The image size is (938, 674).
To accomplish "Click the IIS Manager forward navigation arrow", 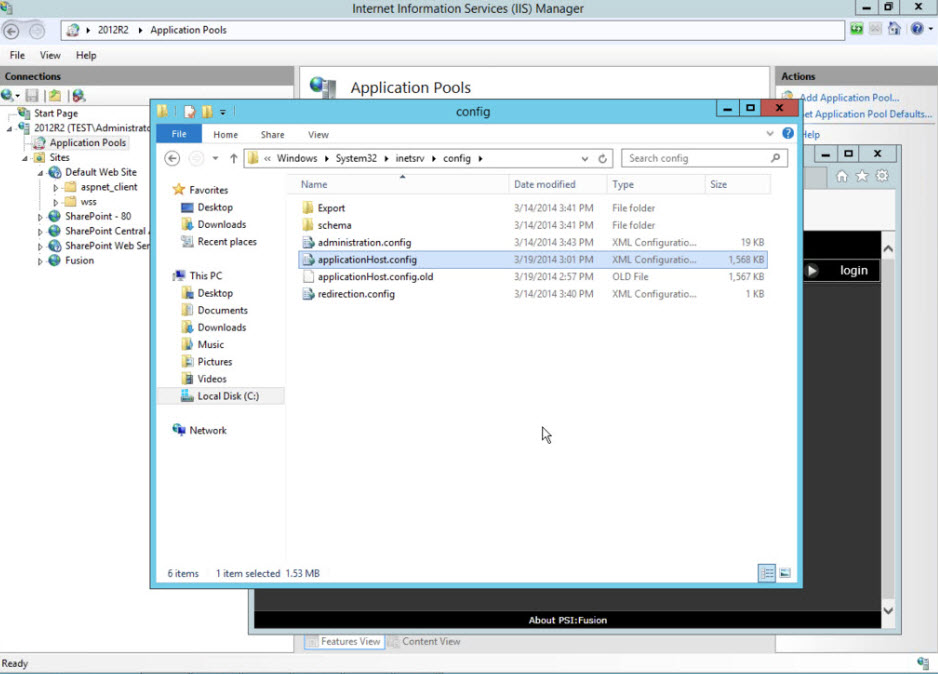I will (36, 31).
